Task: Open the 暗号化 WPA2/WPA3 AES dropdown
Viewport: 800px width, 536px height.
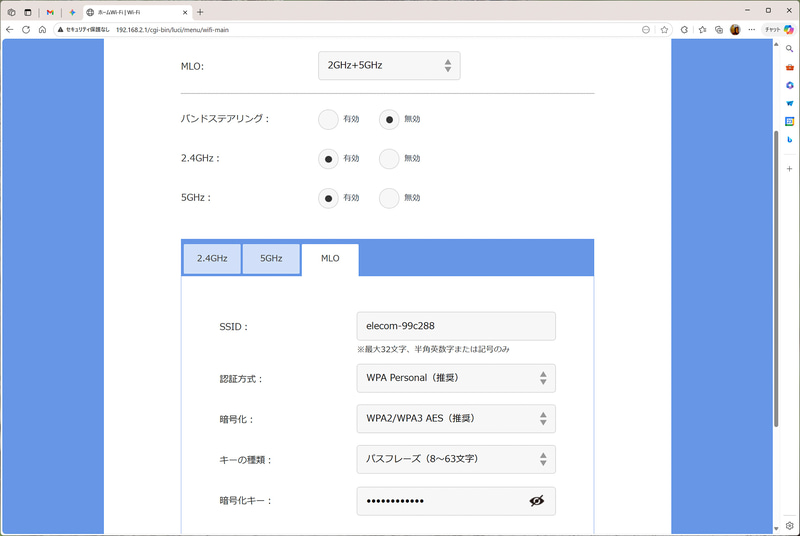Action: [456, 419]
